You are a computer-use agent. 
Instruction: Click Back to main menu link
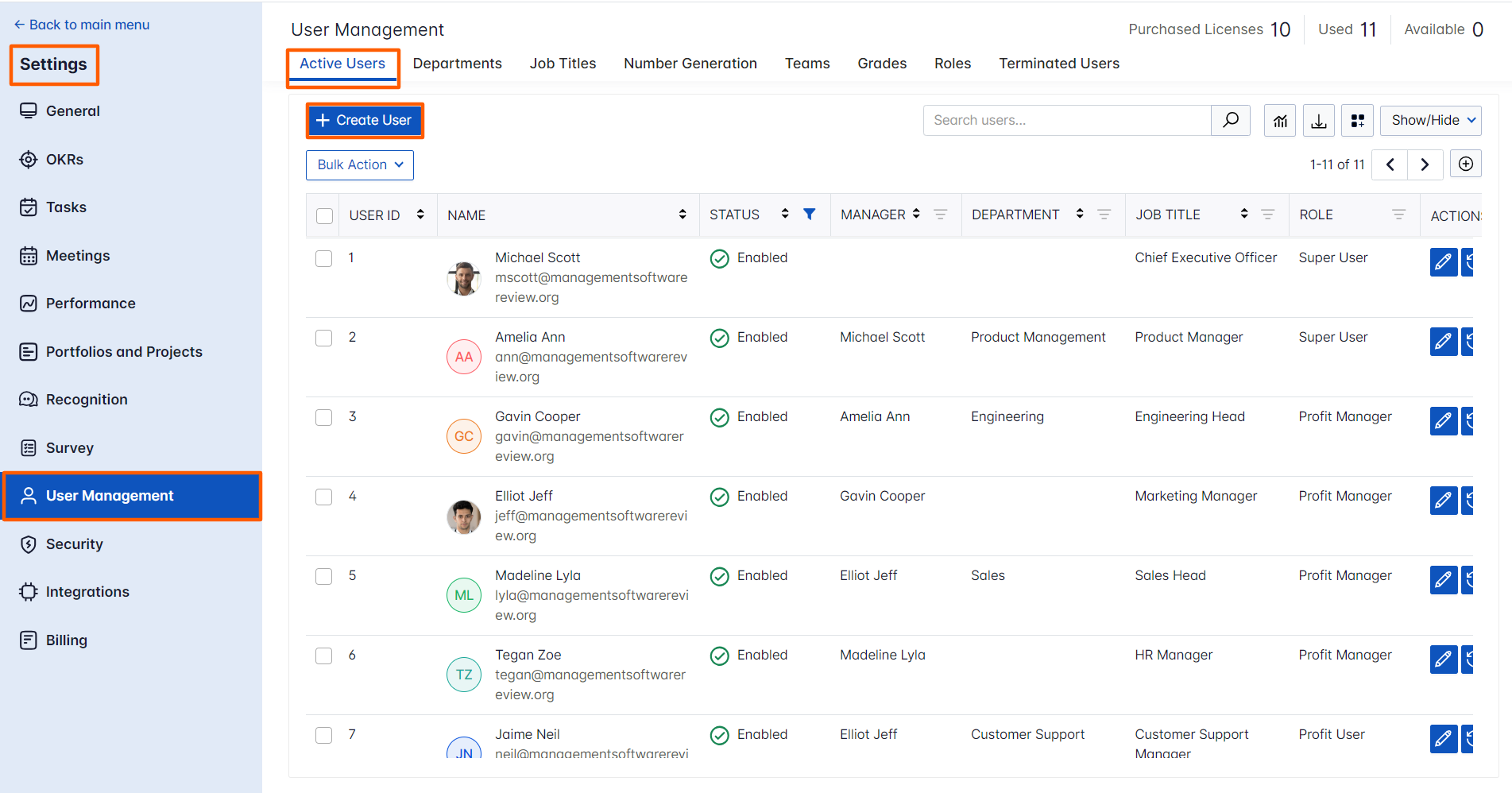tap(82, 25)
